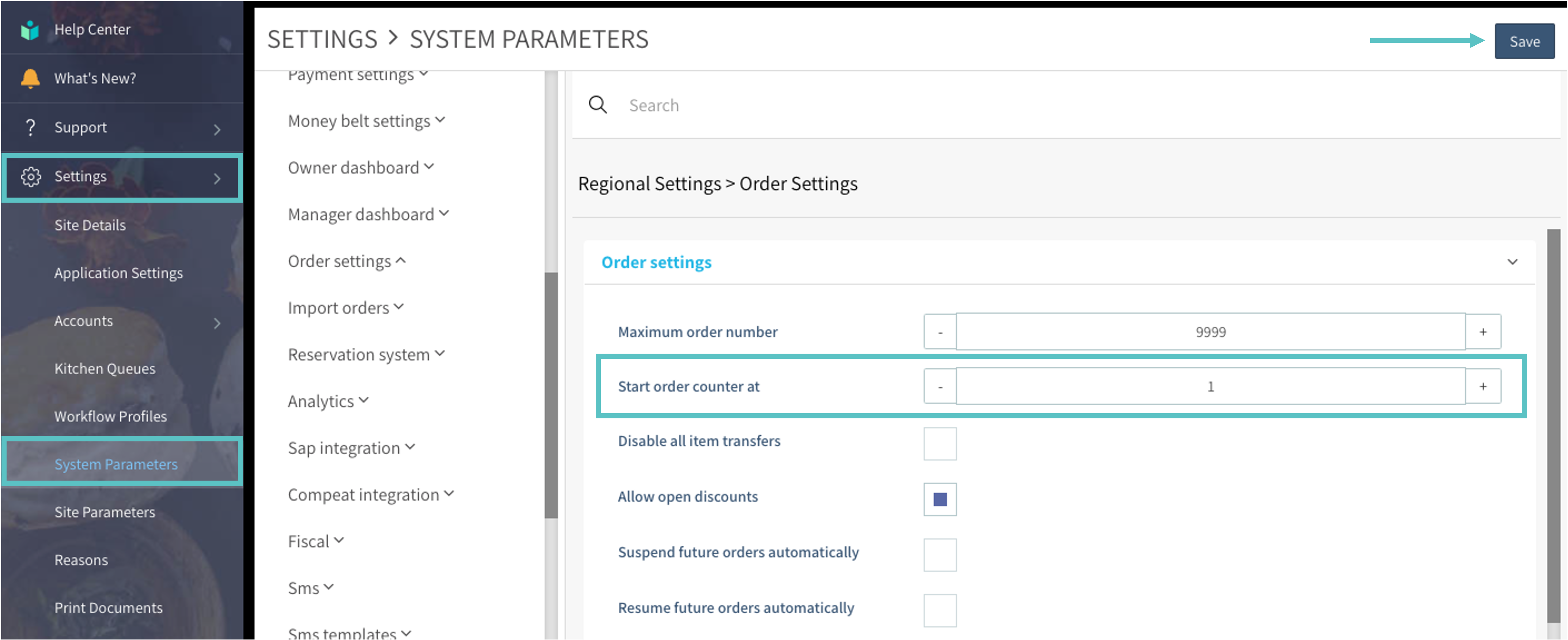This screenshot has height=640, width=1568.
Task: Decrease Start order counter with minus
Action: (939, 387)
